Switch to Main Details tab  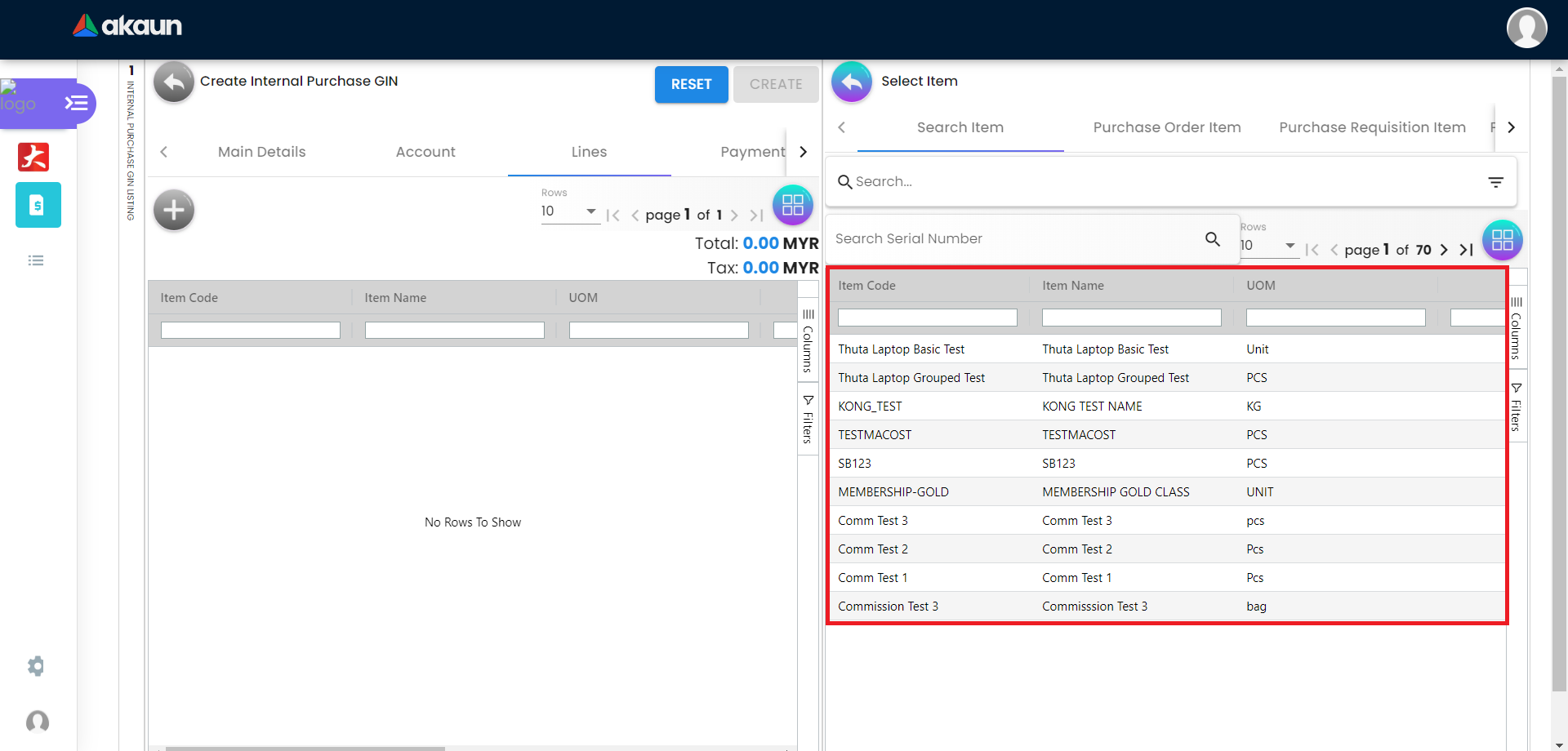coord(261,152)
